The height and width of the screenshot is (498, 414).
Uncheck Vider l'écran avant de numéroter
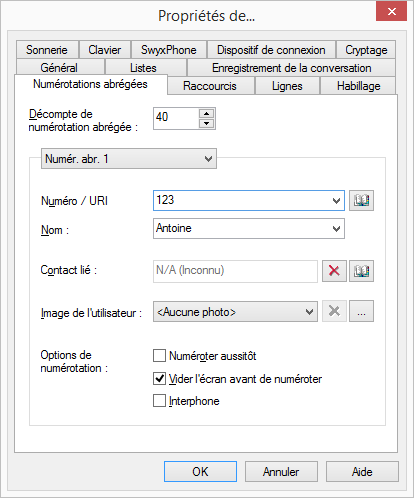(x=159, y=379)
